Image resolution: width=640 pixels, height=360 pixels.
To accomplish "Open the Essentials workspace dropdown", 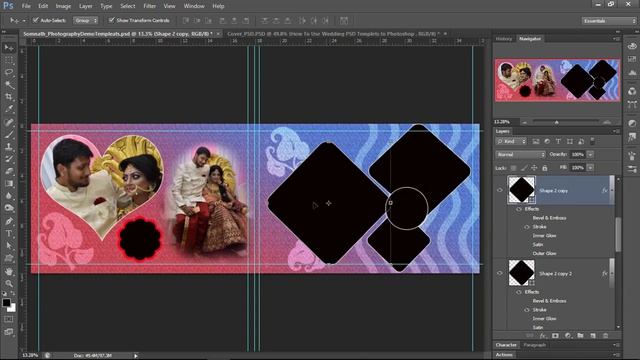I will click(x=609, y=20).
